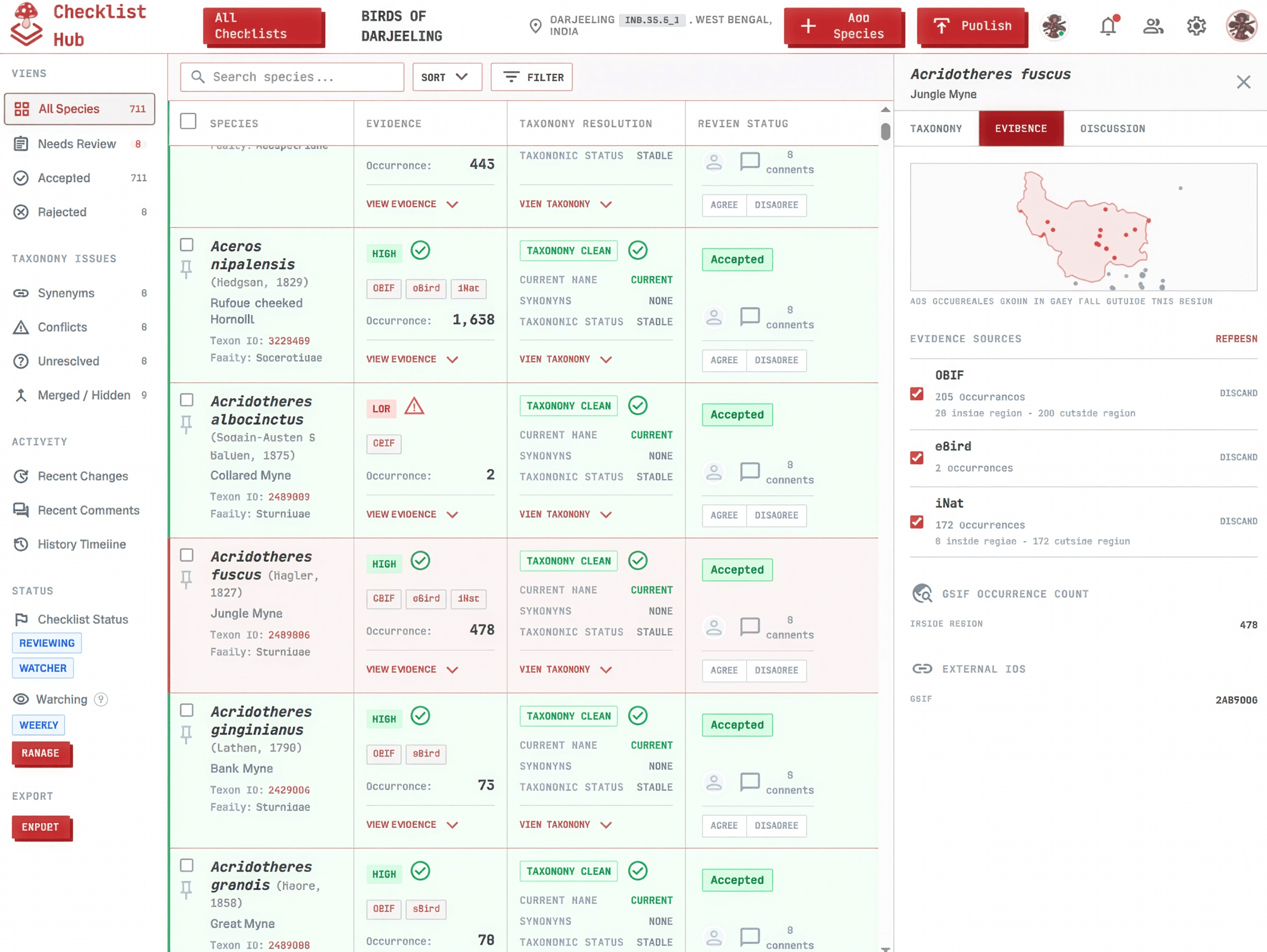The height and width of the screenshot is (952, 1267).
Task: Select the Acridotheres ginginianus checkbox
Action: click(x=187, y=710)
